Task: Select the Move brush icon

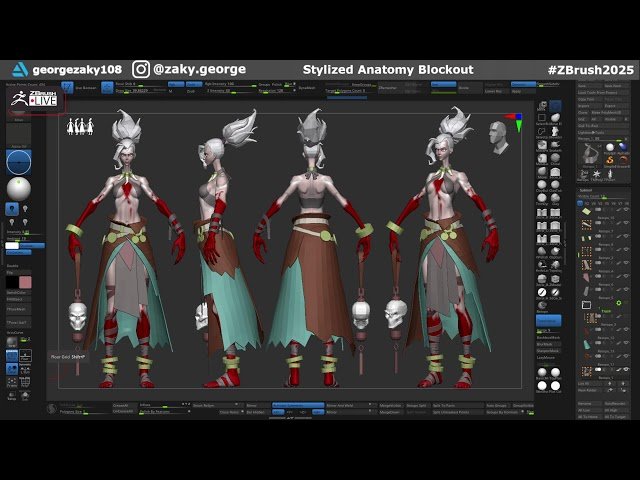Action: (x=542, y=171)
